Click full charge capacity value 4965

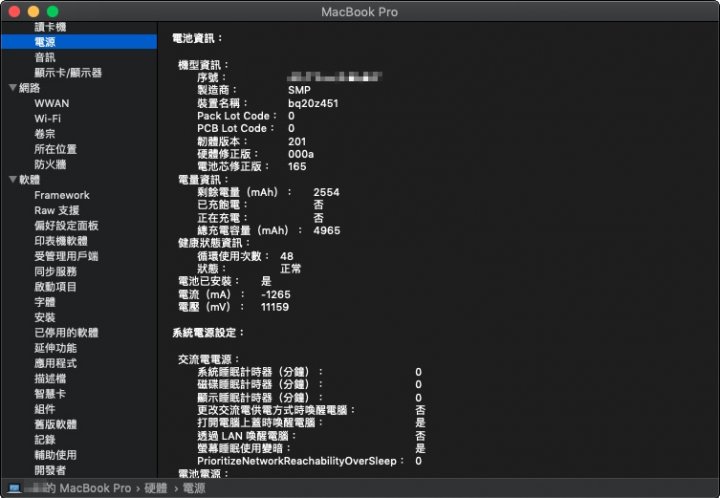[326, 230]
